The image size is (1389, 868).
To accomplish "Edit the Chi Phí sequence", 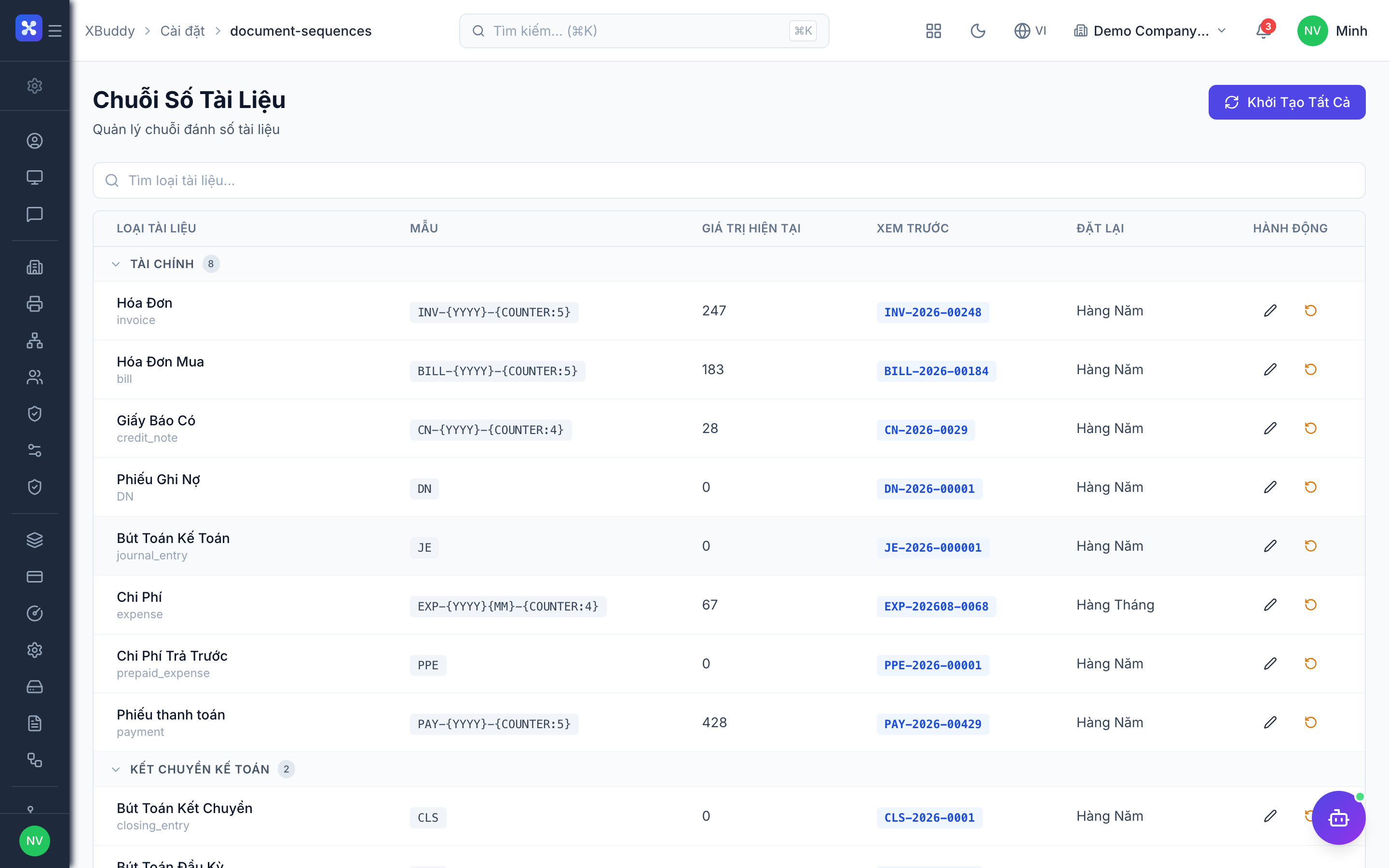I will point(1270,605).
